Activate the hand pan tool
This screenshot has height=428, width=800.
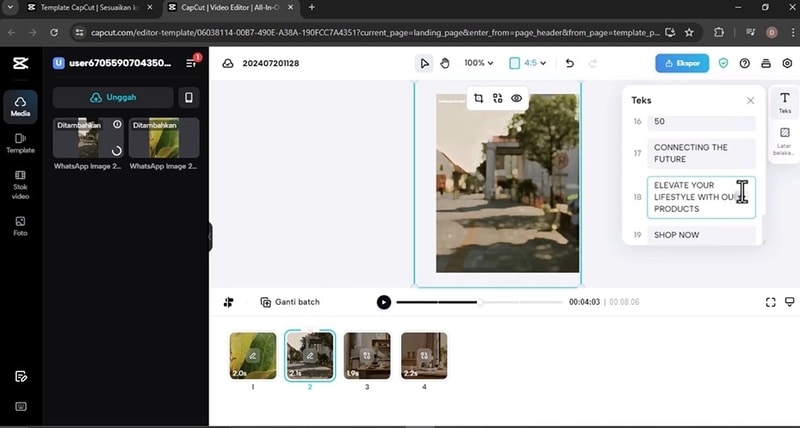[x=445, y=63]
